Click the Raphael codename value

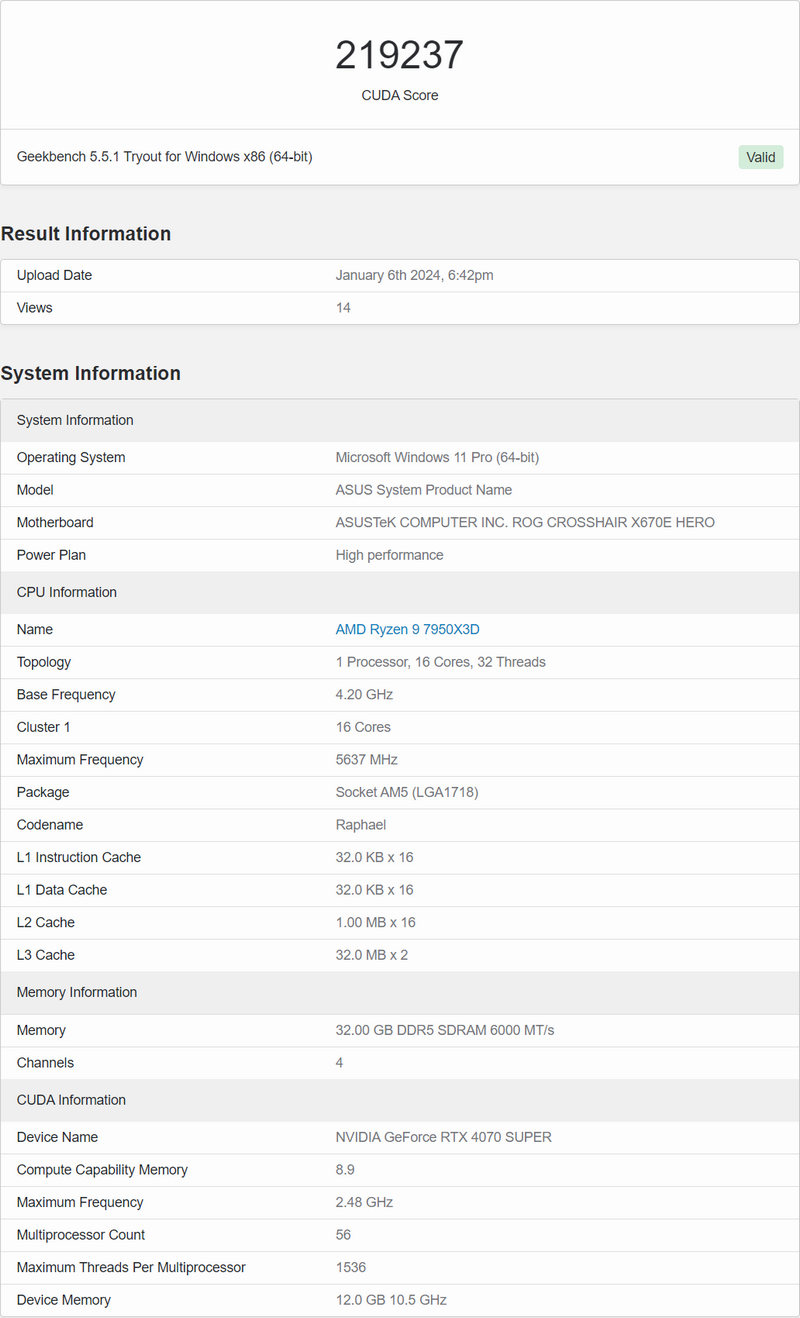360,825
